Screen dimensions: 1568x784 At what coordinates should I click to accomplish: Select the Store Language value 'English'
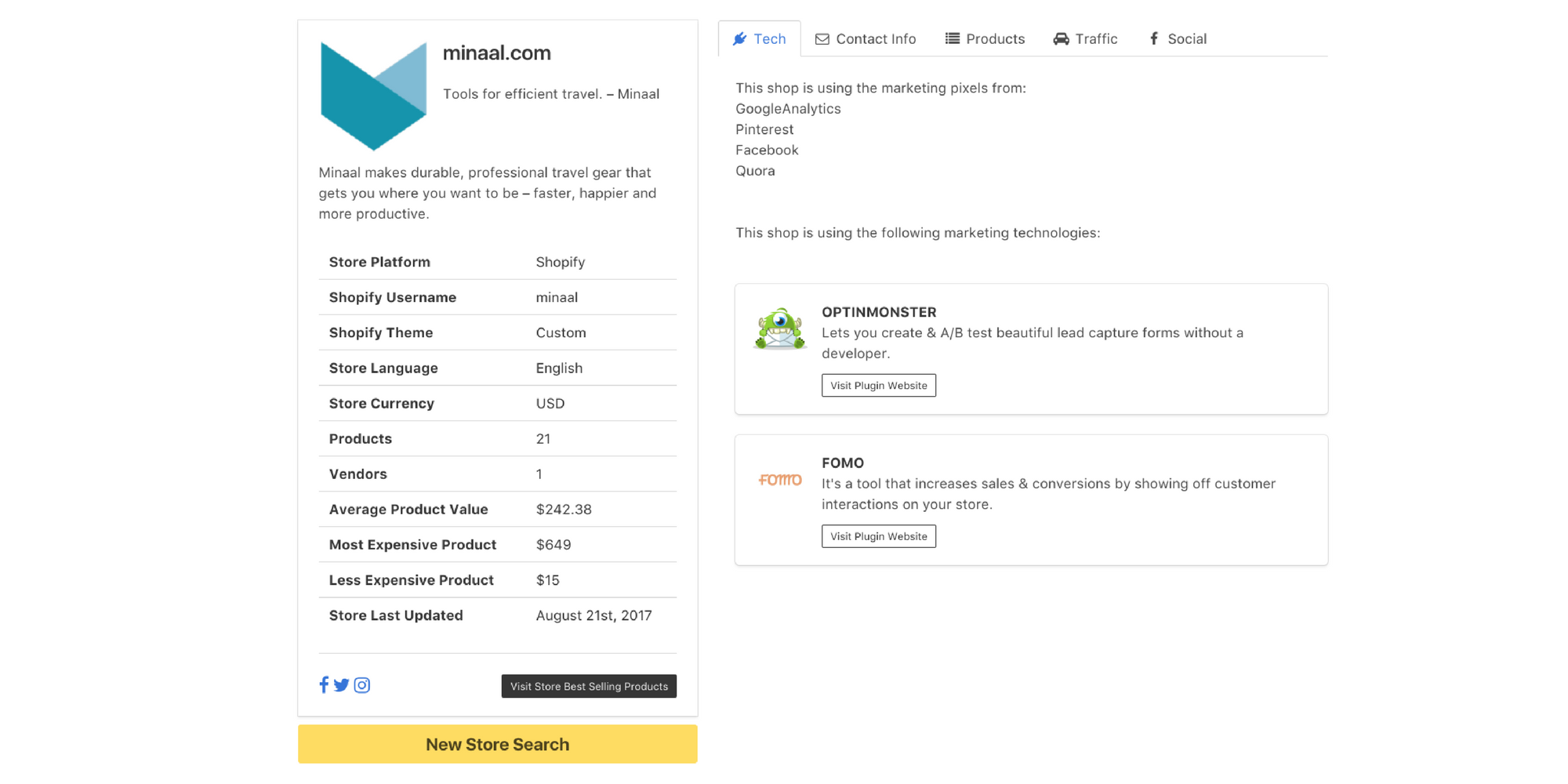click(x=559, y=368)
